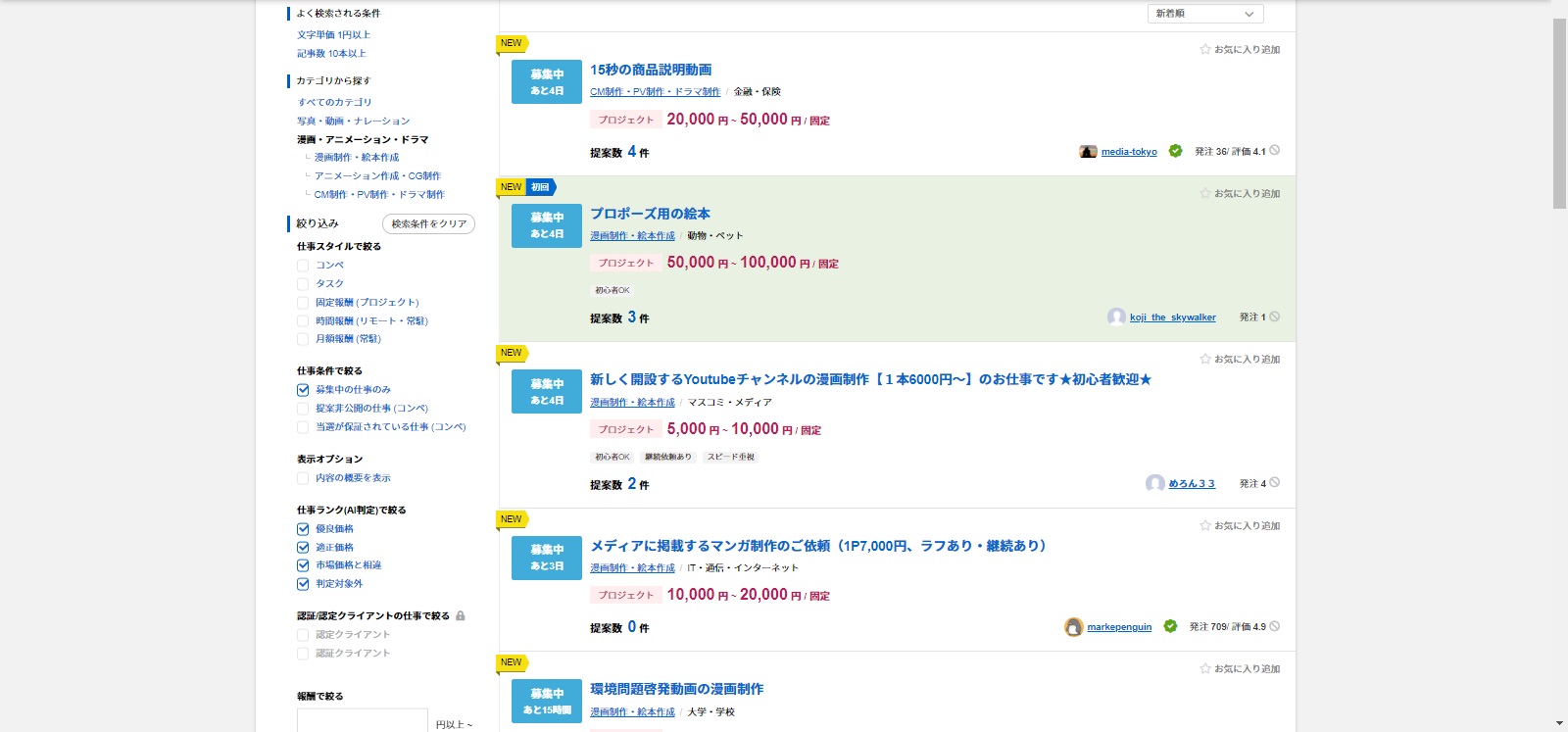Uncheck 市場価格と相違 rank filter
Image resolution: width=1568 pixels, height=732 pixels.
[303, 565]
